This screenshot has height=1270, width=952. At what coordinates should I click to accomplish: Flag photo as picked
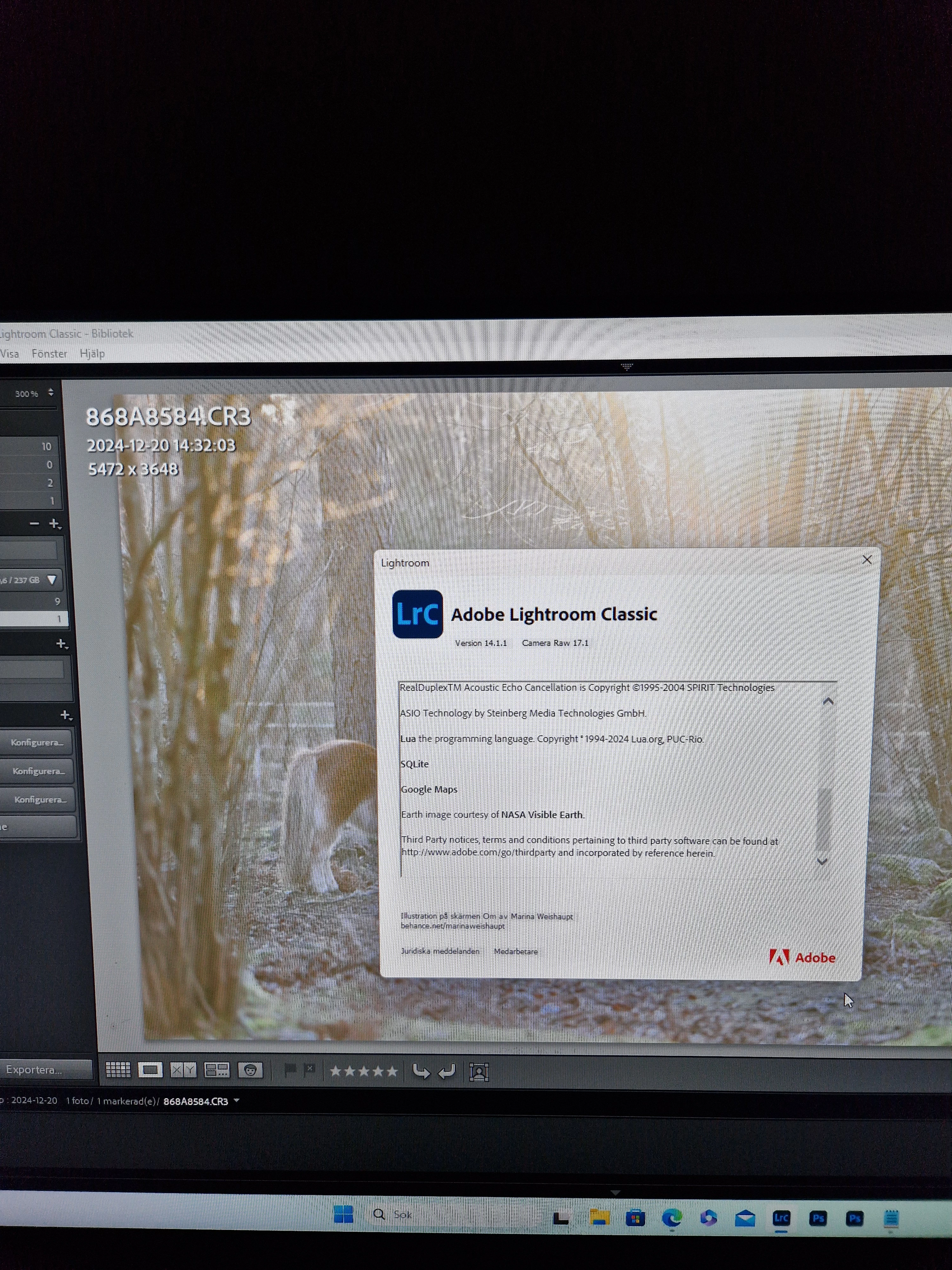pos(290,1070)
